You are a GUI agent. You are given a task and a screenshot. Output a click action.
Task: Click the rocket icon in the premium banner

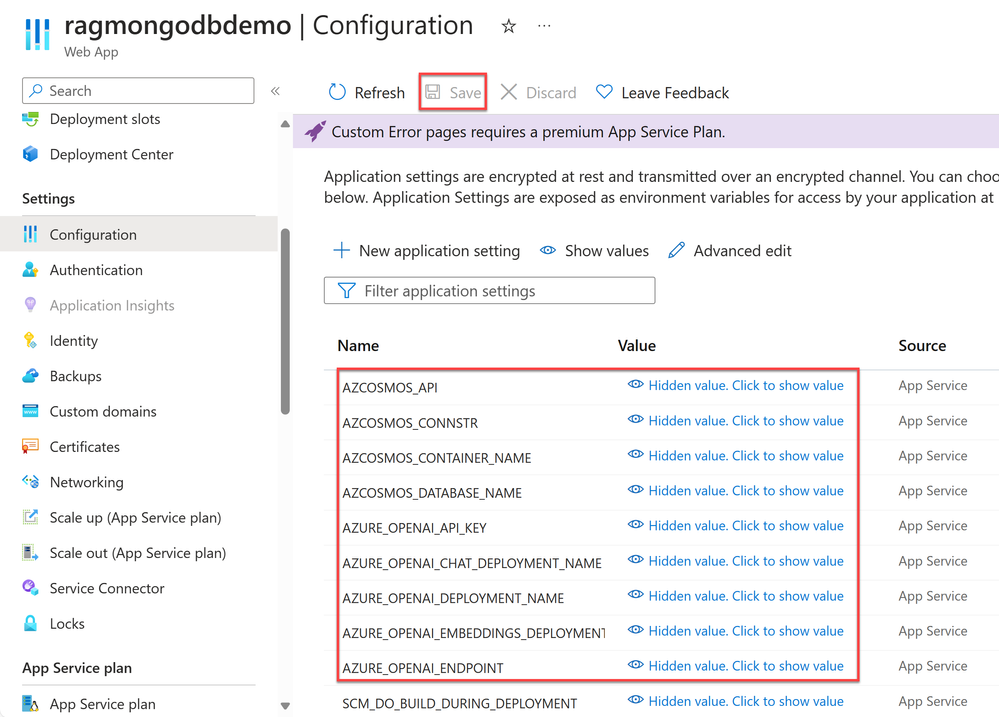pyautogui.click(x=315, y=131)
